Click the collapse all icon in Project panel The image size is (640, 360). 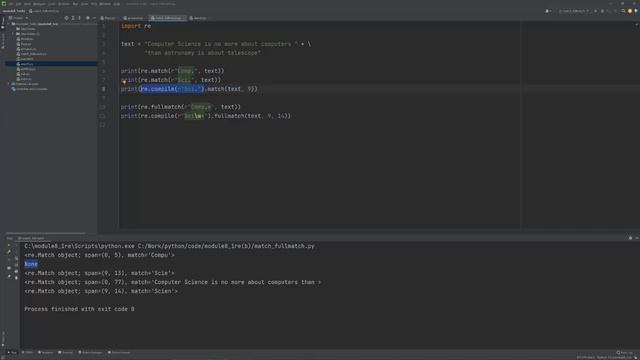pos(80,18)
